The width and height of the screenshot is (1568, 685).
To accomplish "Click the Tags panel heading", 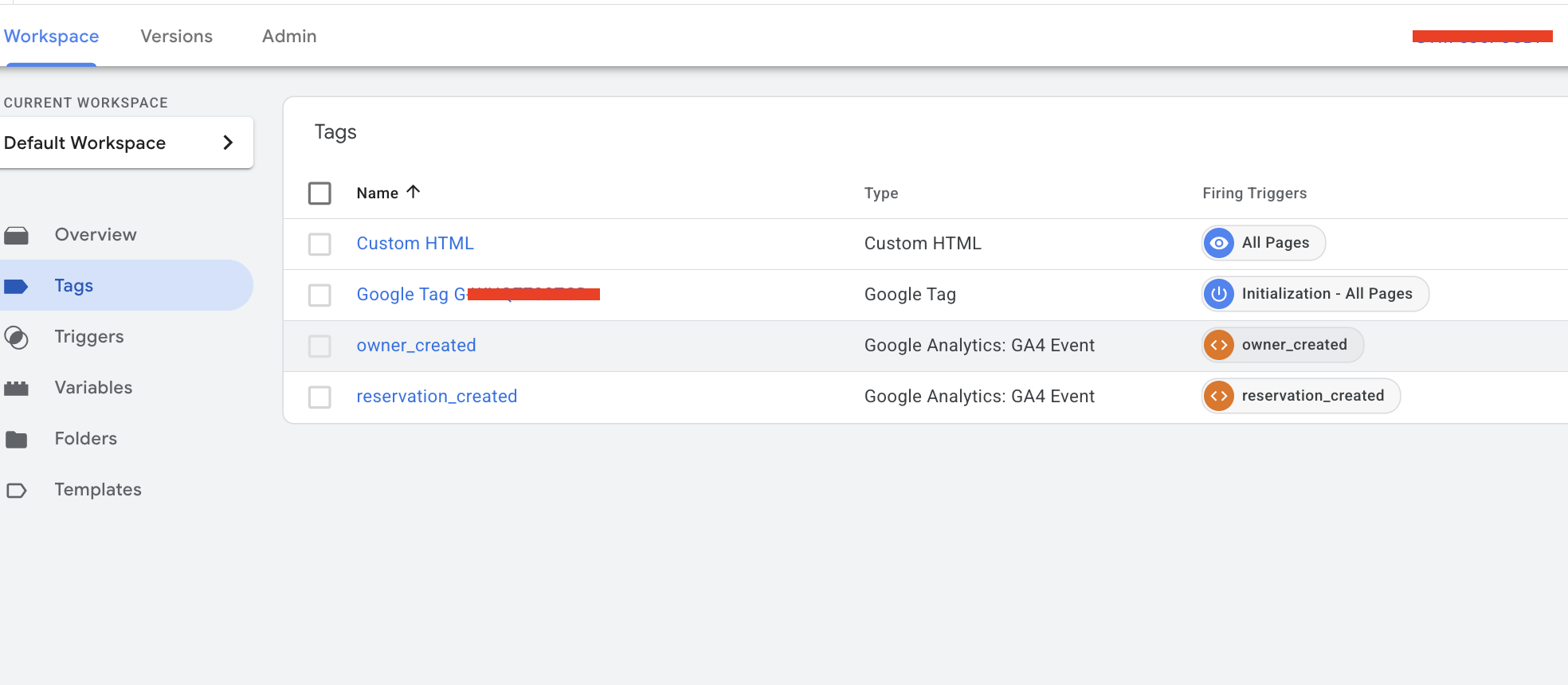I will [x=335, y=132].
